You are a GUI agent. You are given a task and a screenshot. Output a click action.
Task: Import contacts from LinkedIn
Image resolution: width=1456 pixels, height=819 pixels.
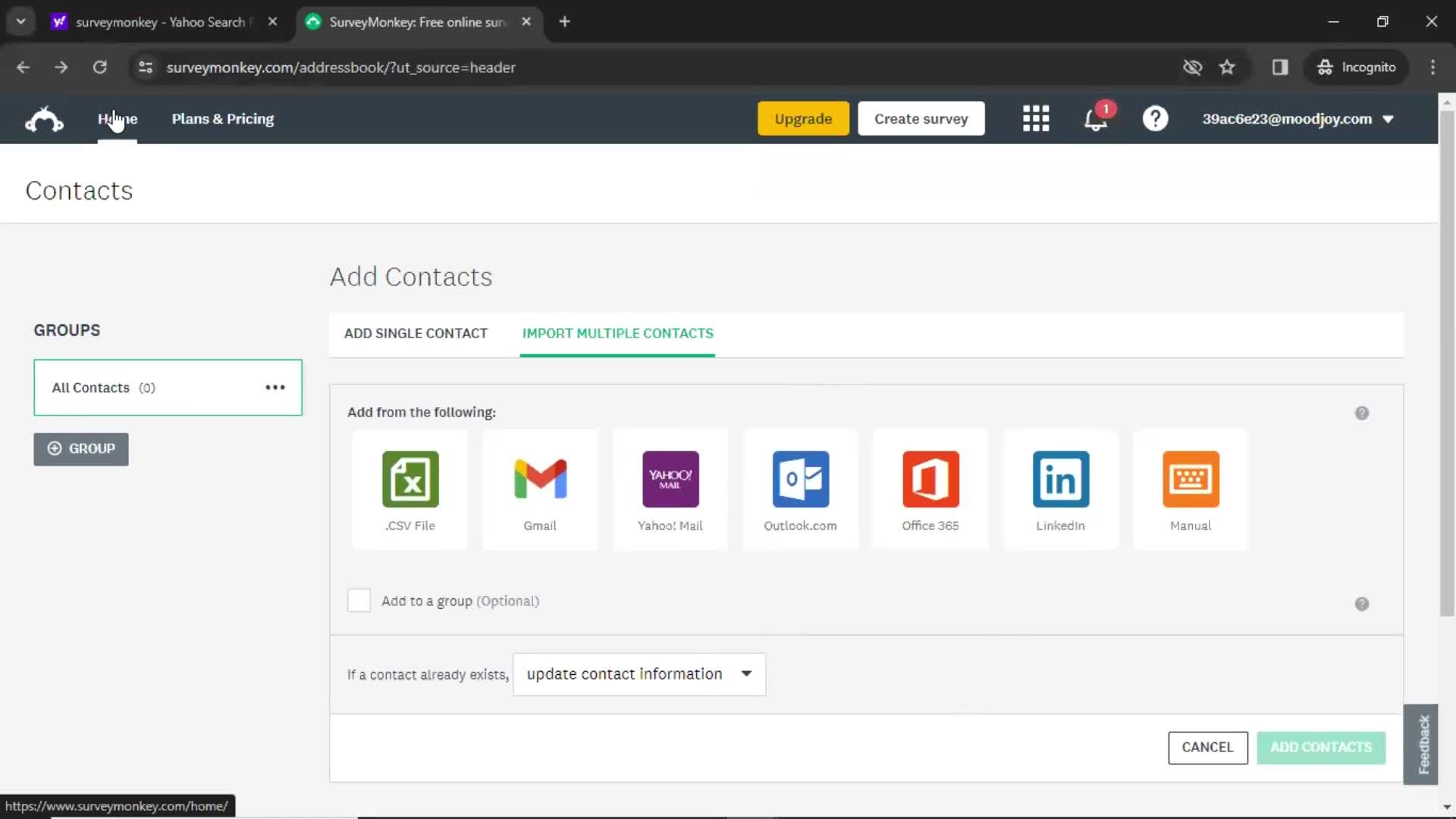(x=1060, y=490)
